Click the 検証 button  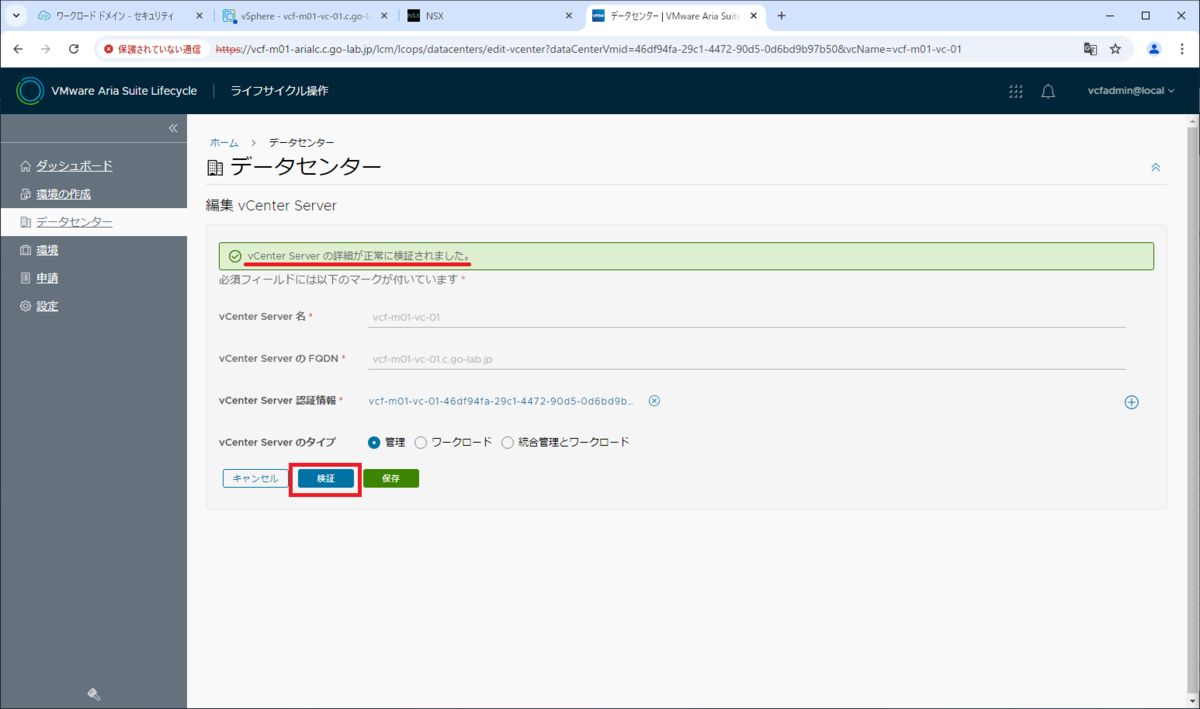coord(326,479)
